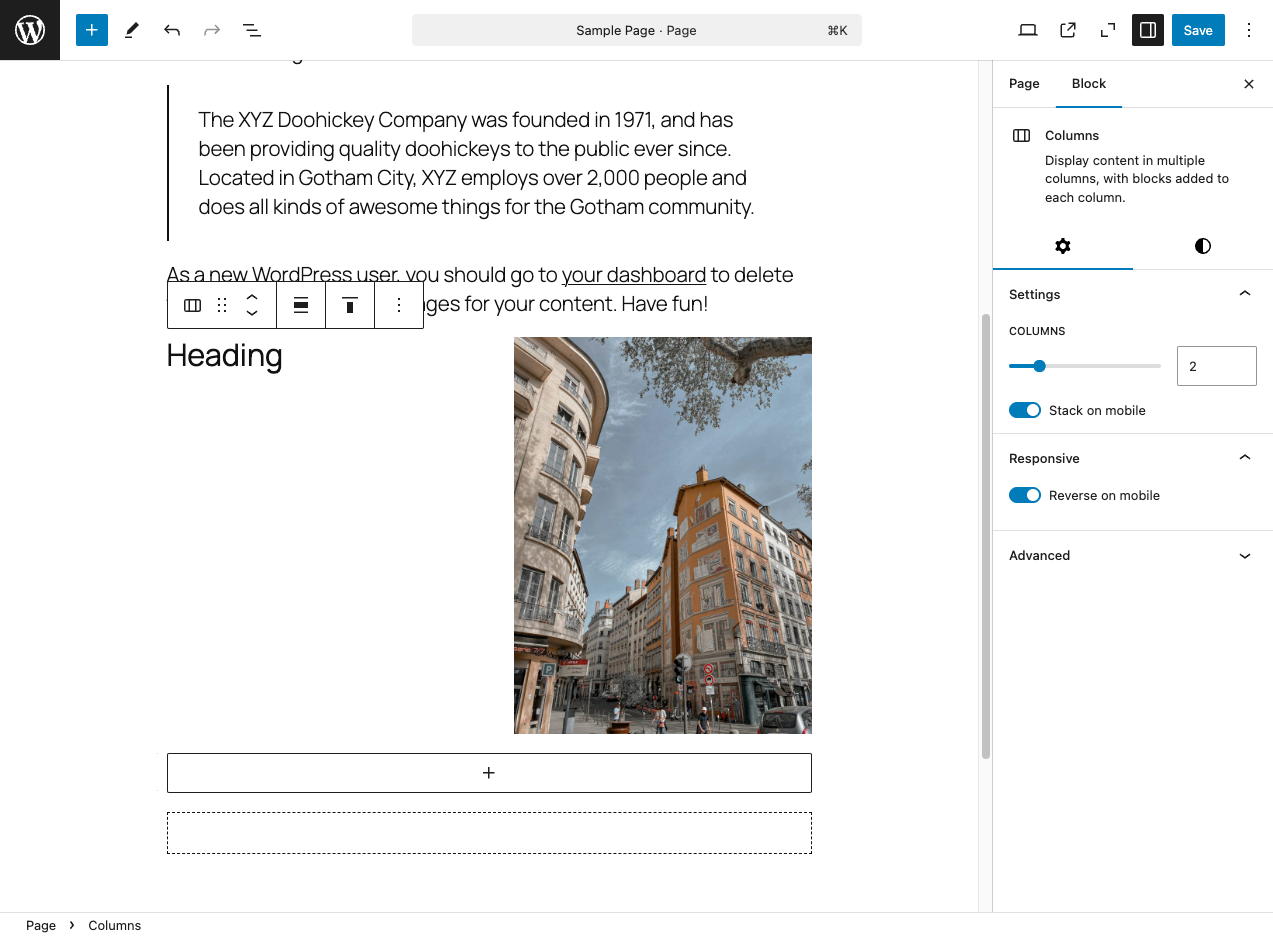Select the Heading block text
This screenshot has height=937, width=1273.
pos(225,355)
